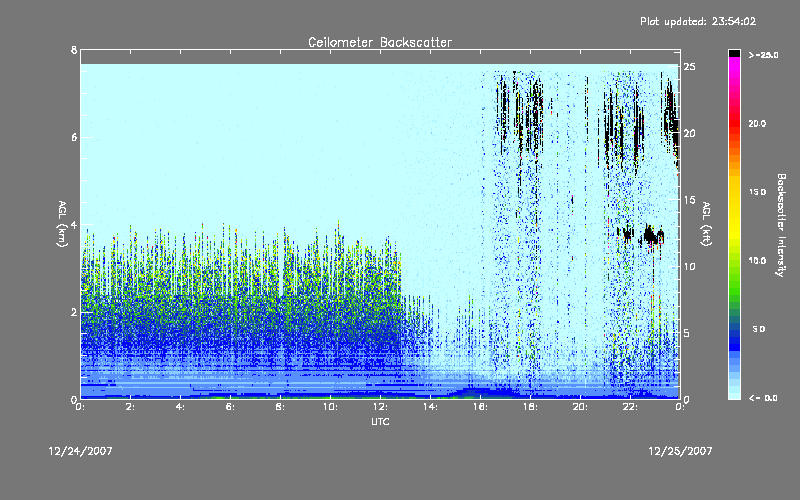Click the "6:" hour tick on UTC axis

[231, 407]
